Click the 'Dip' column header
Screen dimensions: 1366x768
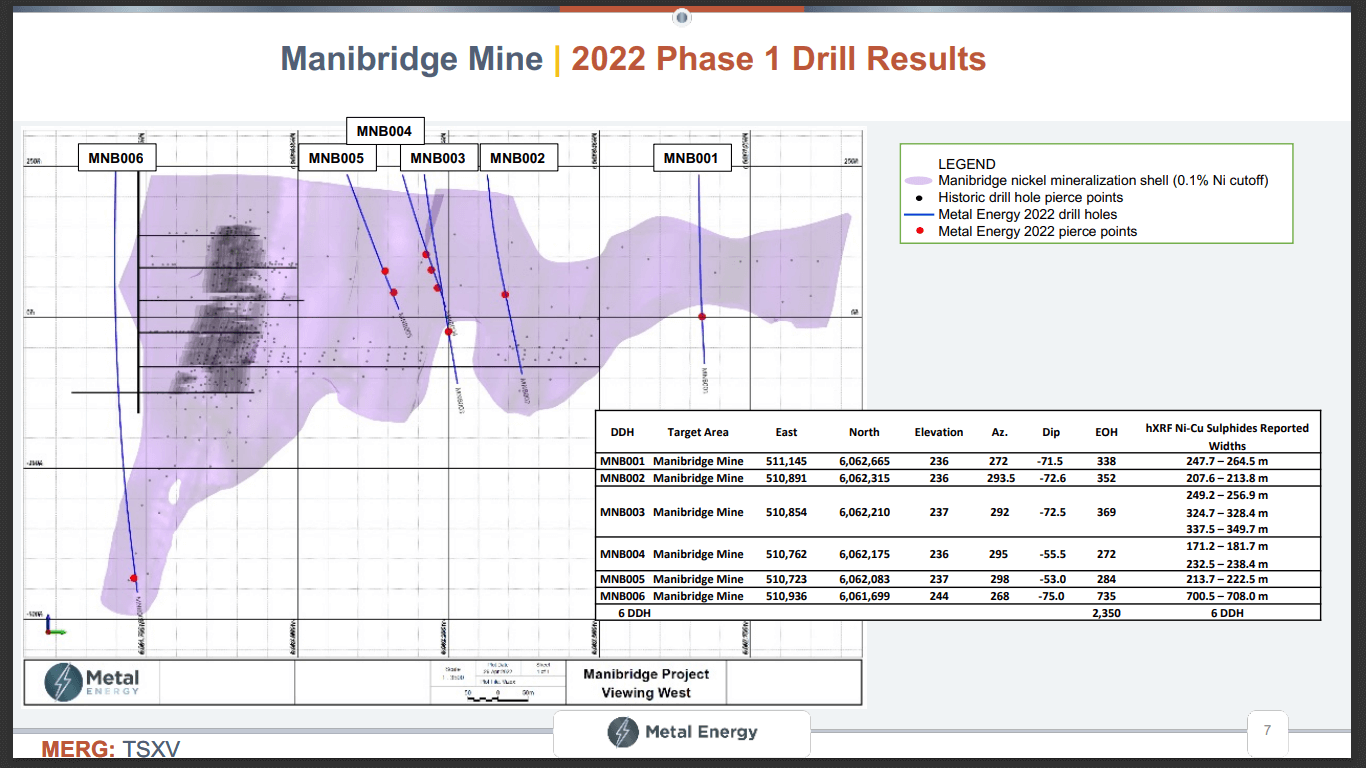tap(1051, 432)
